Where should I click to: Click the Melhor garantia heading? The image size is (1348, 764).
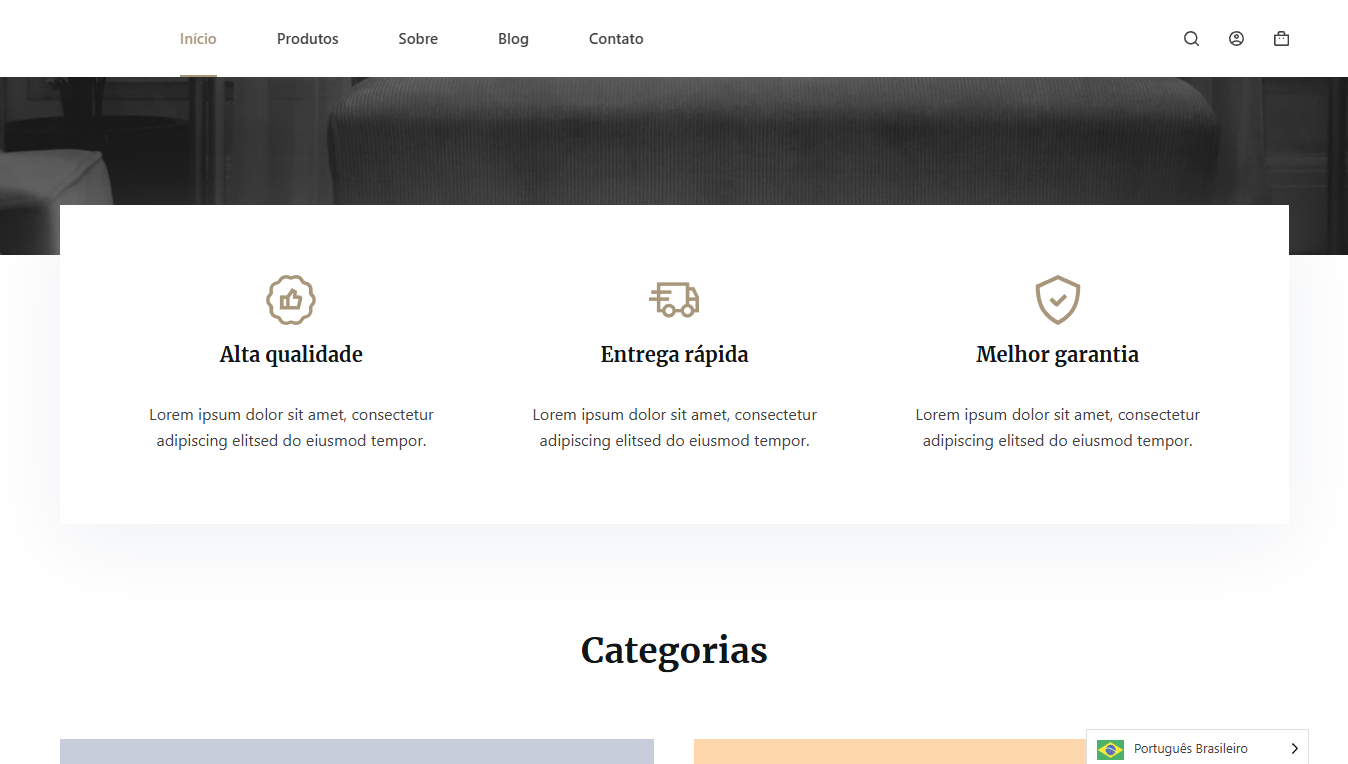click(x=1057, y=355)
